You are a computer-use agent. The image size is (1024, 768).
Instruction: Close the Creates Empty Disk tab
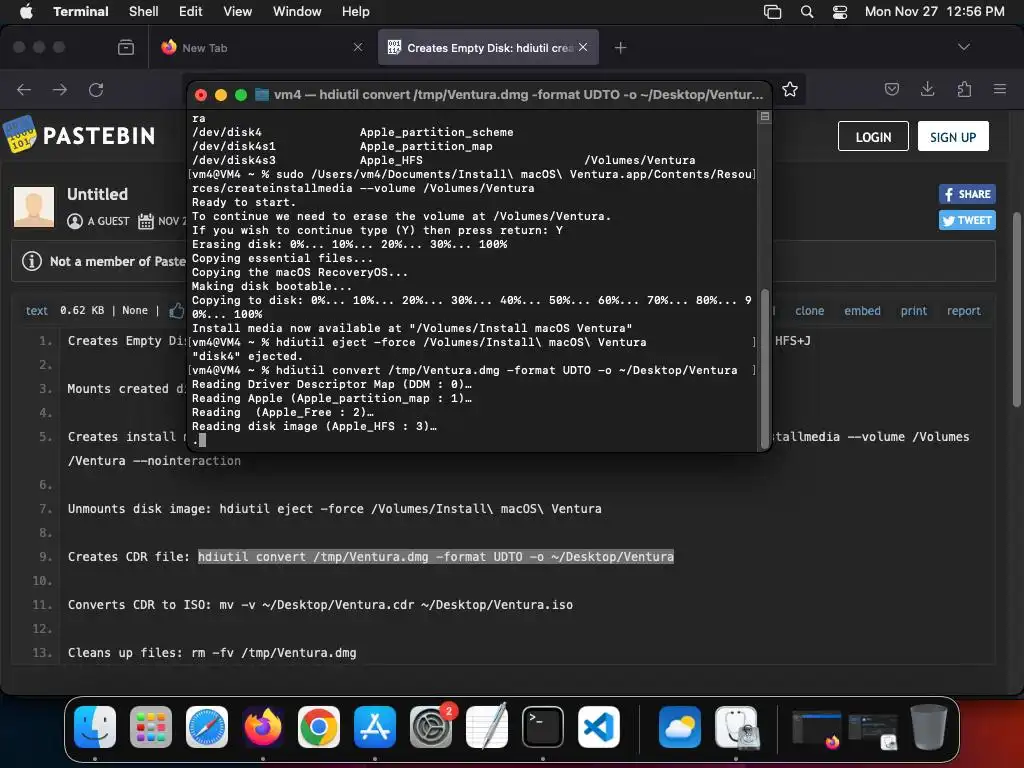[583, 47]
